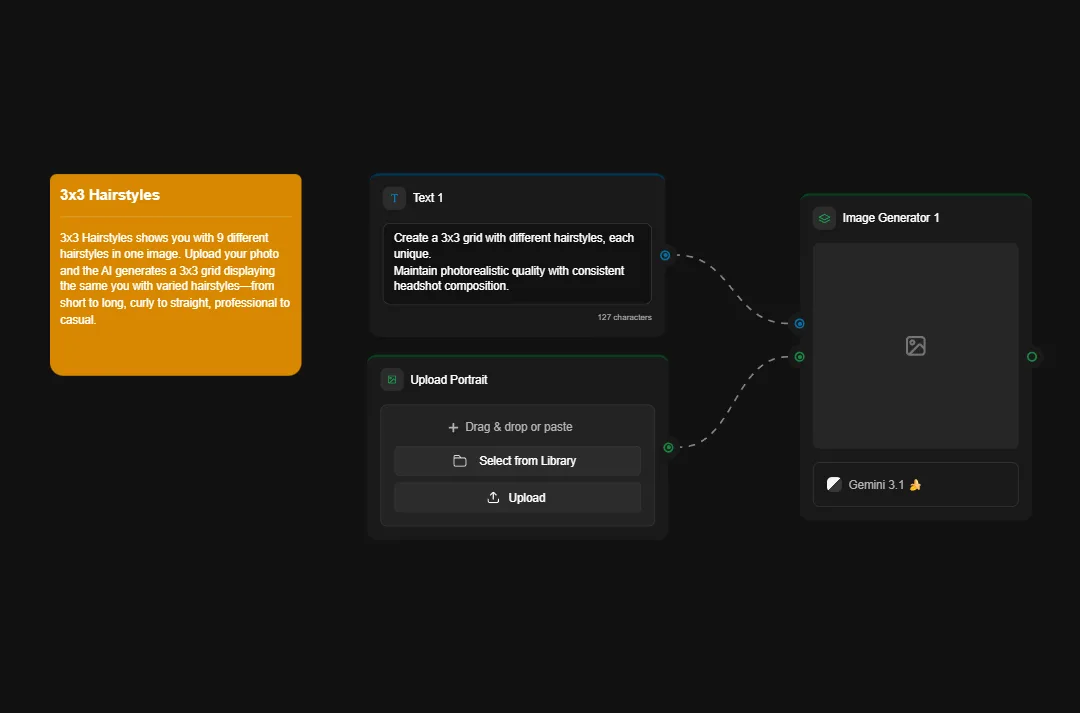Click the output port of the Text 1 node
The height and width of the screenshot is (713, 1080).
click(x=666, y=255)
